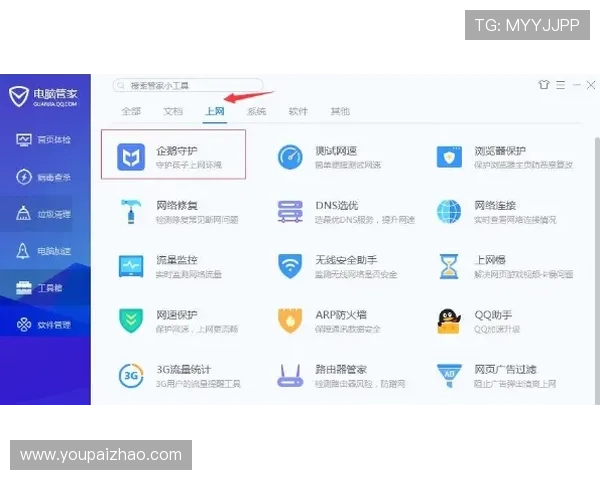Launch the QQ助手 penguin icon

[x=449, y=321]
